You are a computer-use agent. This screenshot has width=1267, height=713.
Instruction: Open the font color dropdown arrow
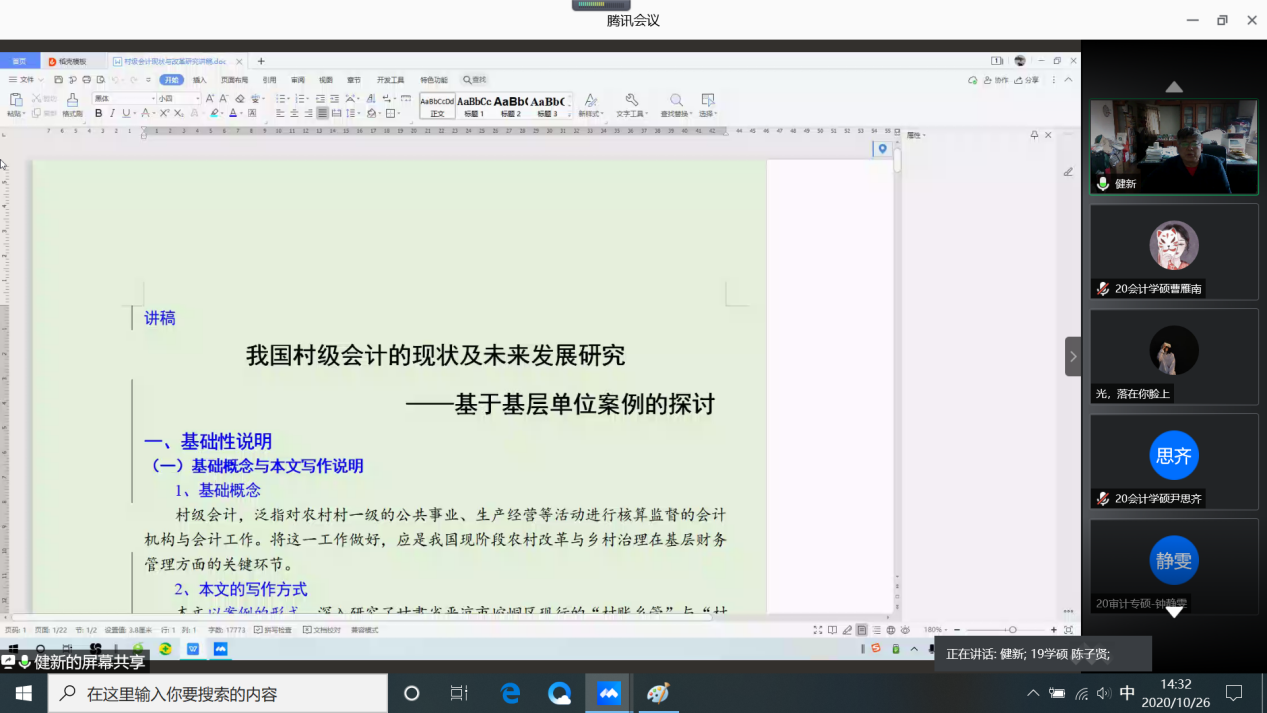(x=240, y=114)
